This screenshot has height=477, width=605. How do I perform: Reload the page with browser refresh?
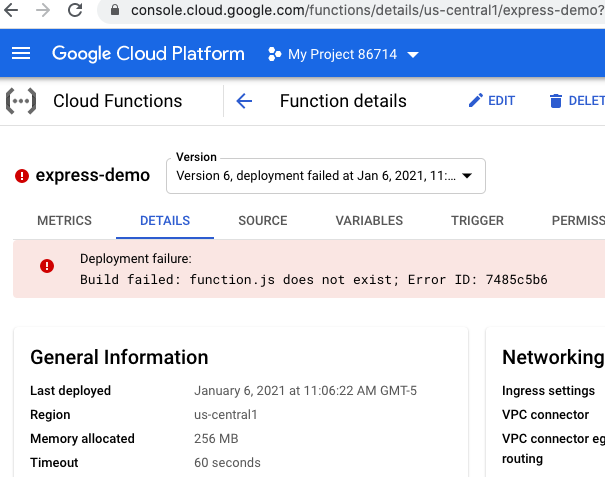(x=75, y=11)
